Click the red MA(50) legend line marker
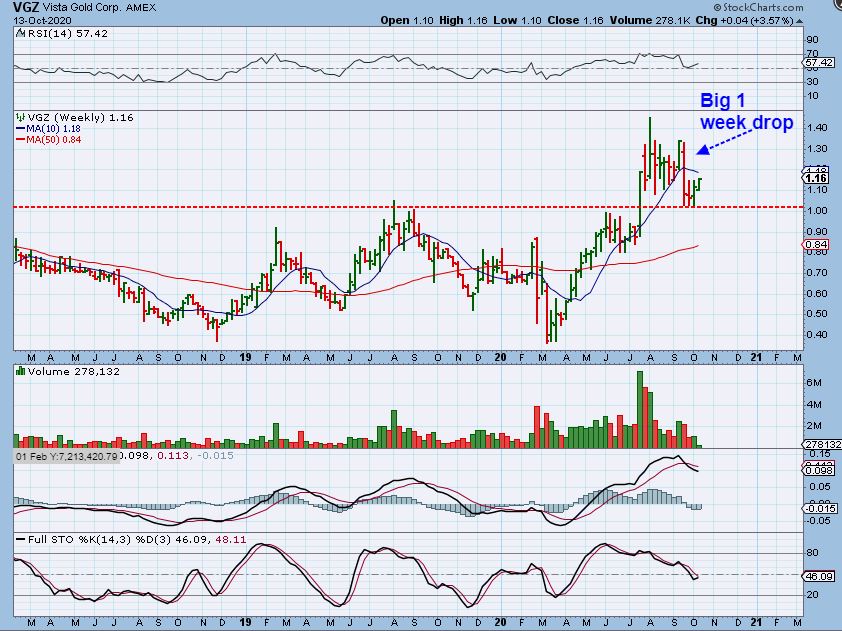 tap(20, 139)
